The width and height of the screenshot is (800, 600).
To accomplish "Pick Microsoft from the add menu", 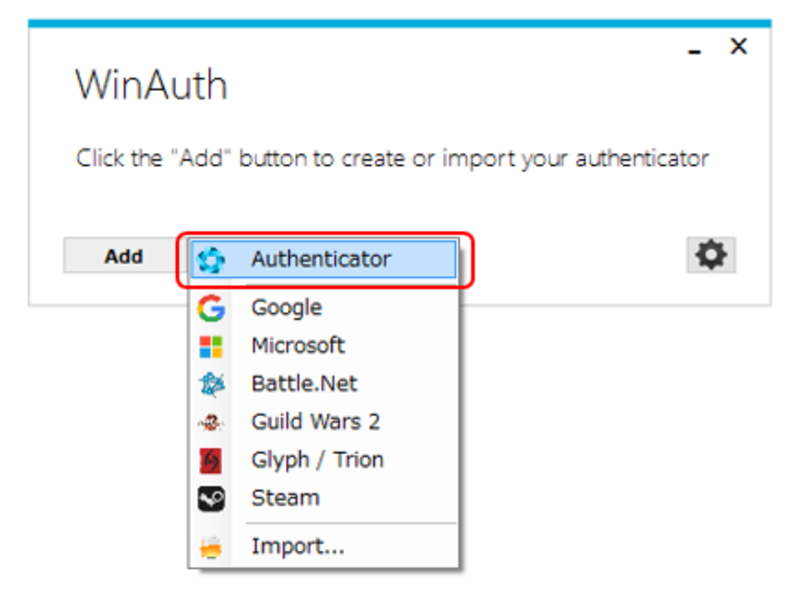I will point(323,346).
